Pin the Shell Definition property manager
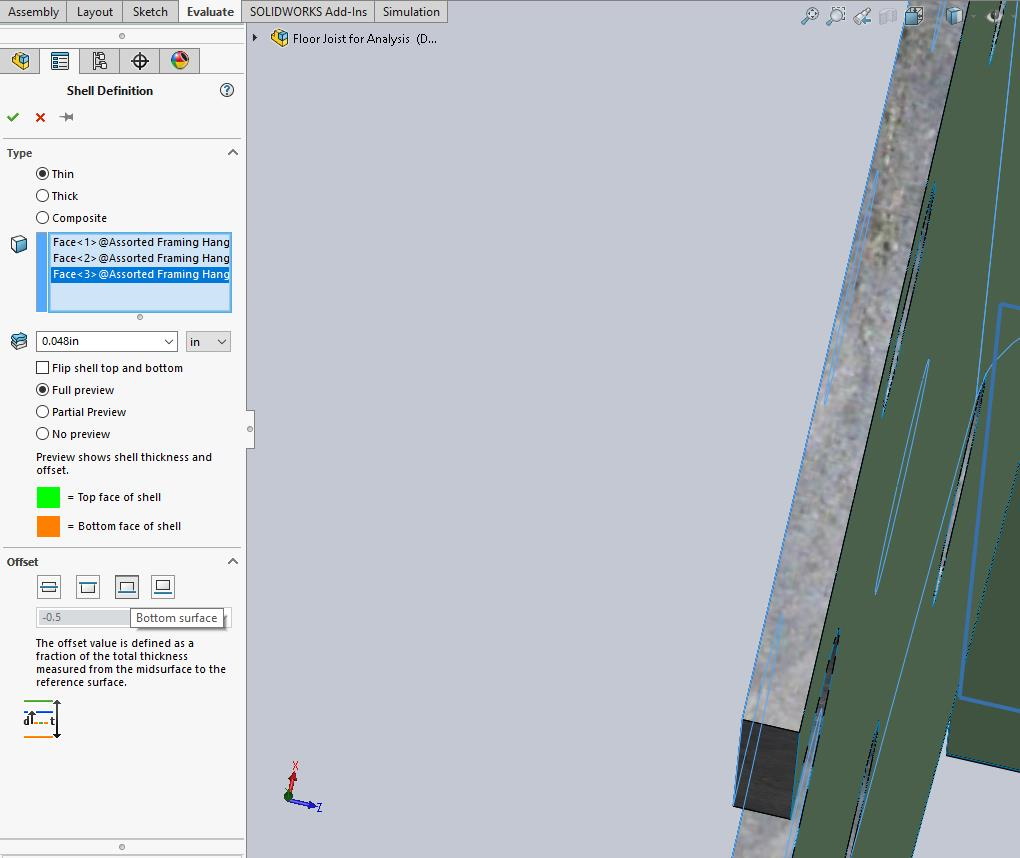 [66, 117]
